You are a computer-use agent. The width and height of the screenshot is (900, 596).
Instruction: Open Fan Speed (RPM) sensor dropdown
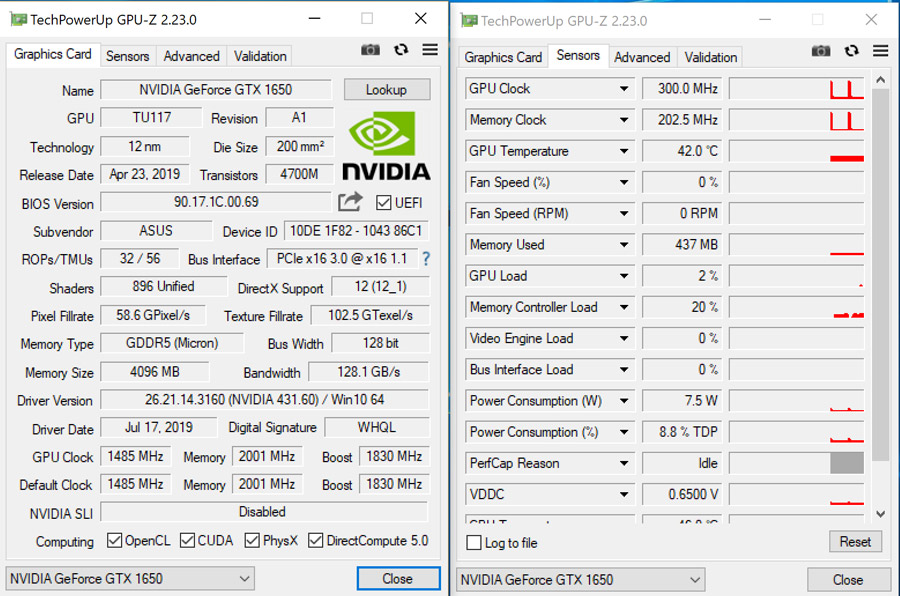click(623, 214)
